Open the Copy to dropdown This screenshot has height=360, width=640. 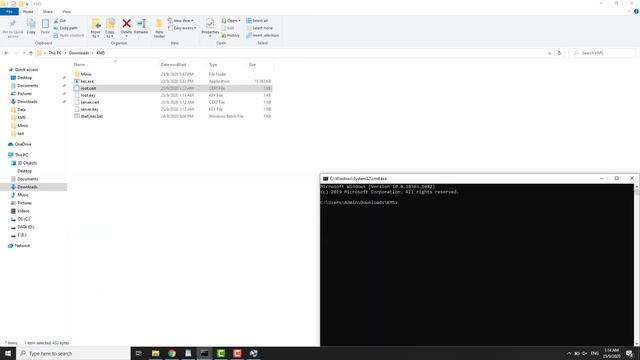110,28
